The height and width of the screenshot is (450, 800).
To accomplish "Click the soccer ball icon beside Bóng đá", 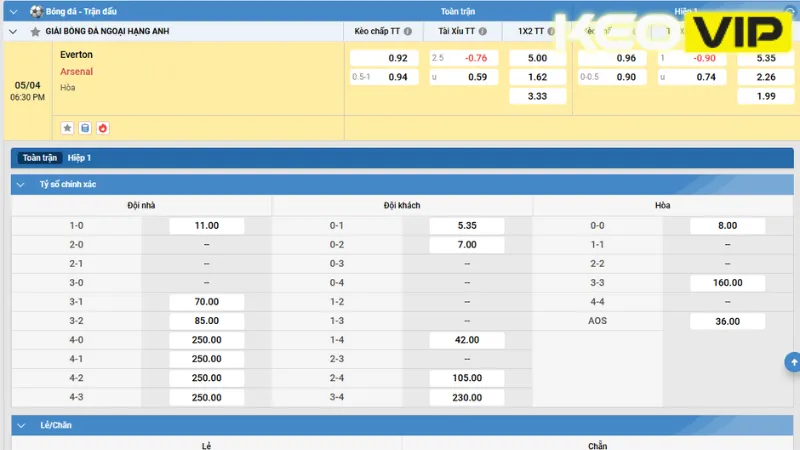I will click(x=36, y=11).
